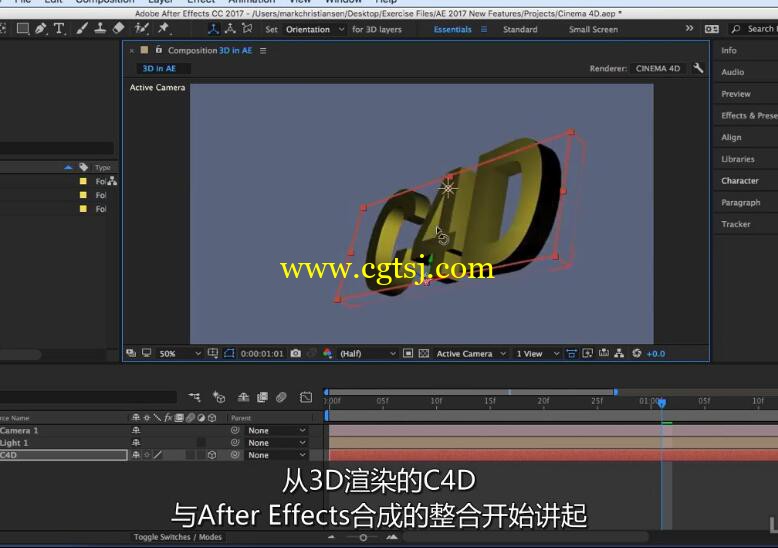778x548 pixels.
Task: Open Parent dropdown for Light 1
Action: (276, 443)
